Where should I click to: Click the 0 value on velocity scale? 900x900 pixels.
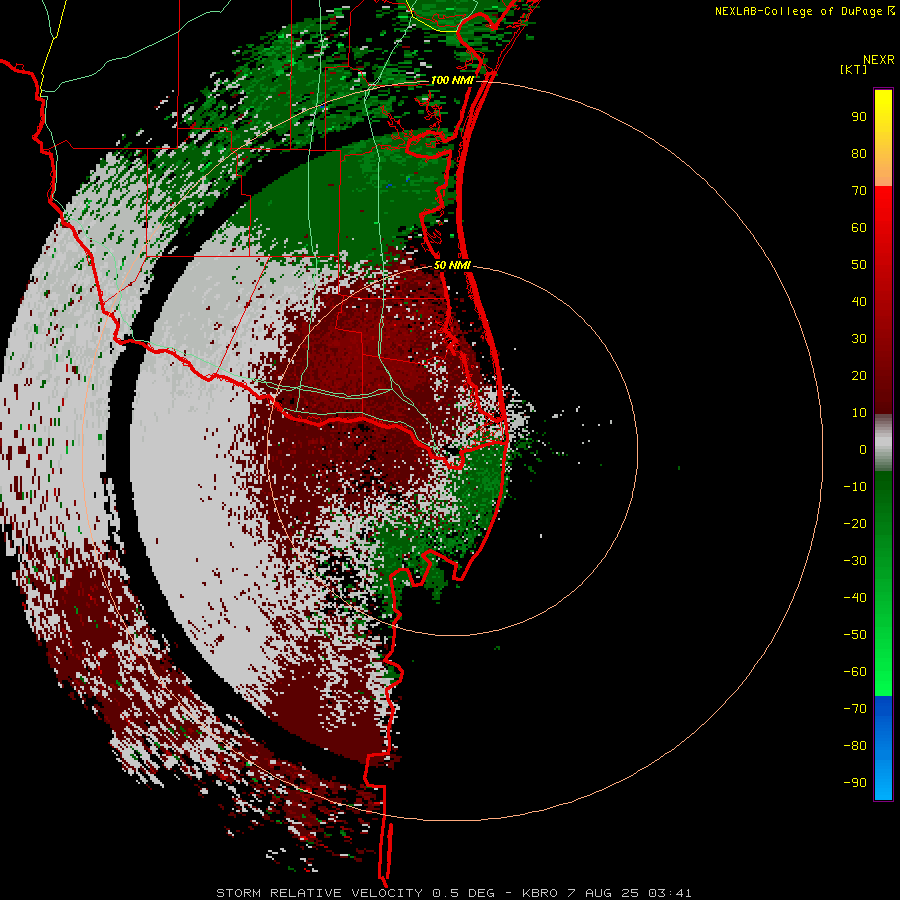(863, 449)
